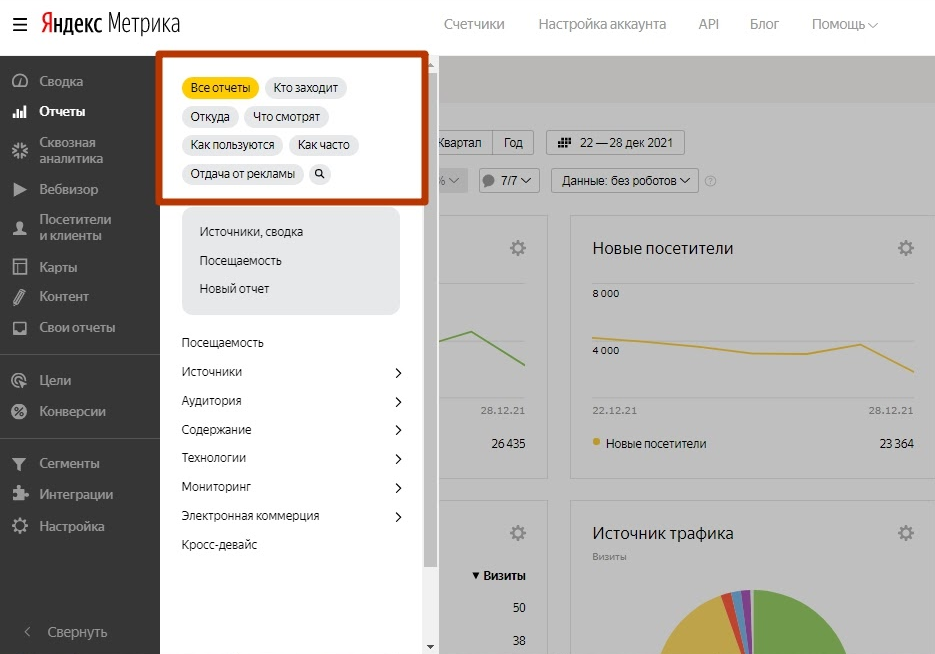The image size is (935, 654).
Task: Click the Посетители и клиенты person icon
Action: (20, 227)
